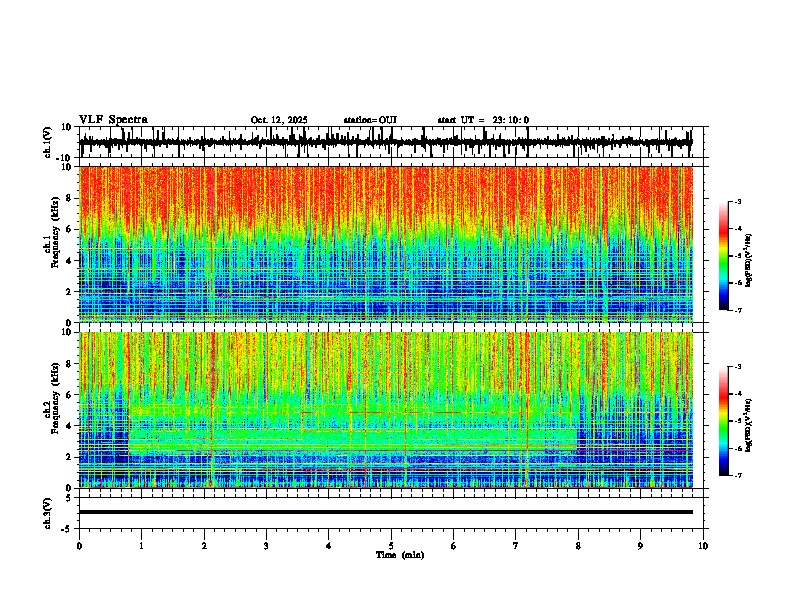This screenshot has width=792, height=612.
Task: Click the ch.2 spectrogram color scale bar
Action: click(724, 421)
